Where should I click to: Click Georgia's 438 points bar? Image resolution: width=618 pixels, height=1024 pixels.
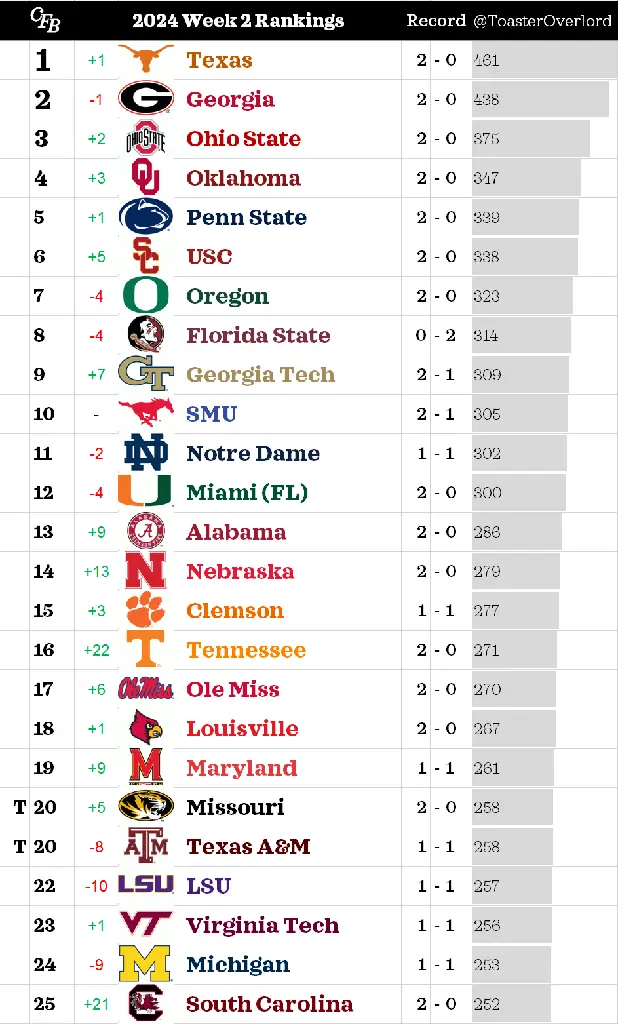pos(540,99)
